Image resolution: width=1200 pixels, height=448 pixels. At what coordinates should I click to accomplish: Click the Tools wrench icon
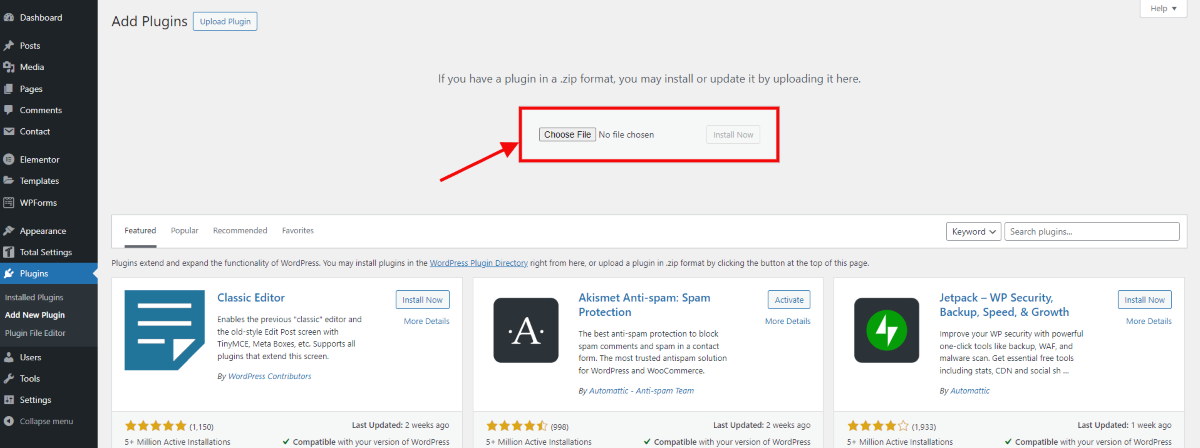[x=9, y=379]
